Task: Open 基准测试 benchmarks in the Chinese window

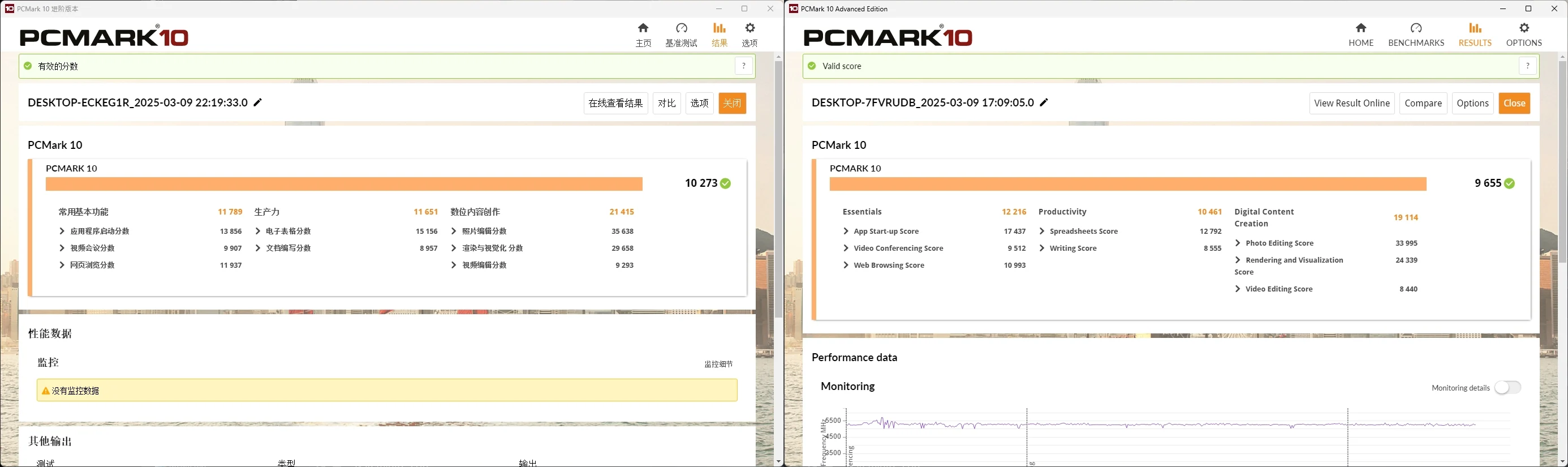Action: tap(681, 35)
